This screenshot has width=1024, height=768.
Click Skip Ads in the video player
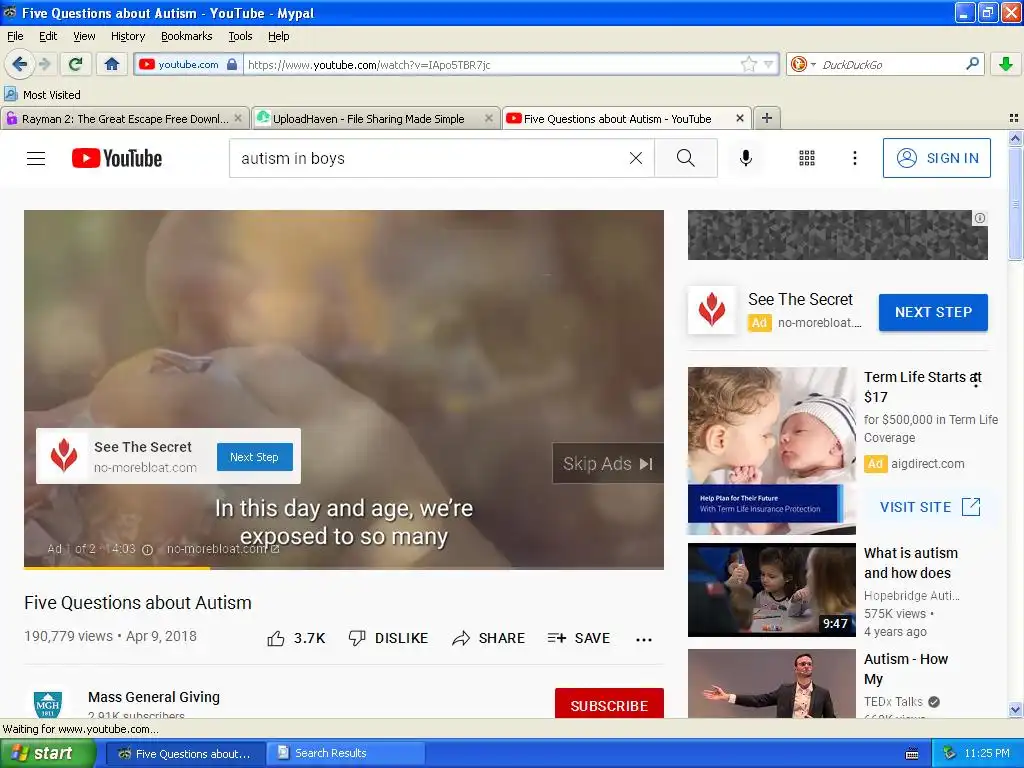608,464
